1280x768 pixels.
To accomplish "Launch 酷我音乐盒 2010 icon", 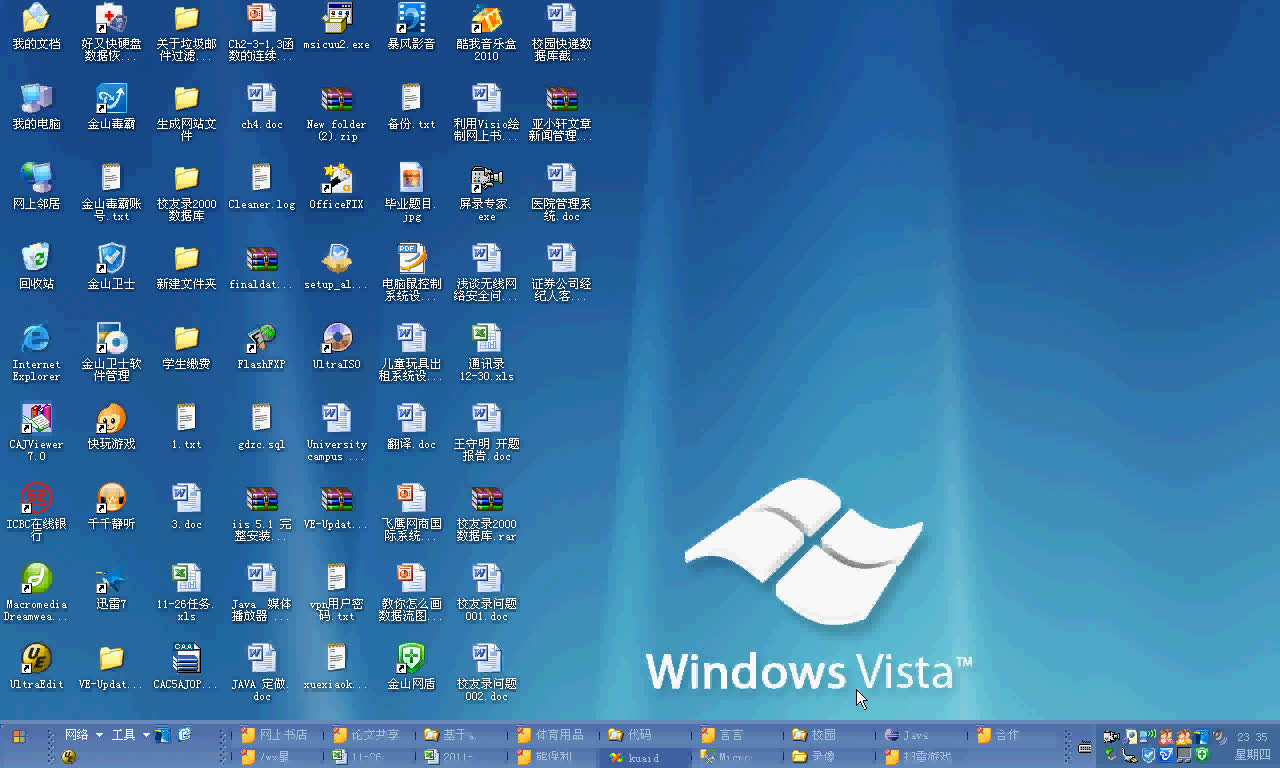I will (x=486, y=33).
